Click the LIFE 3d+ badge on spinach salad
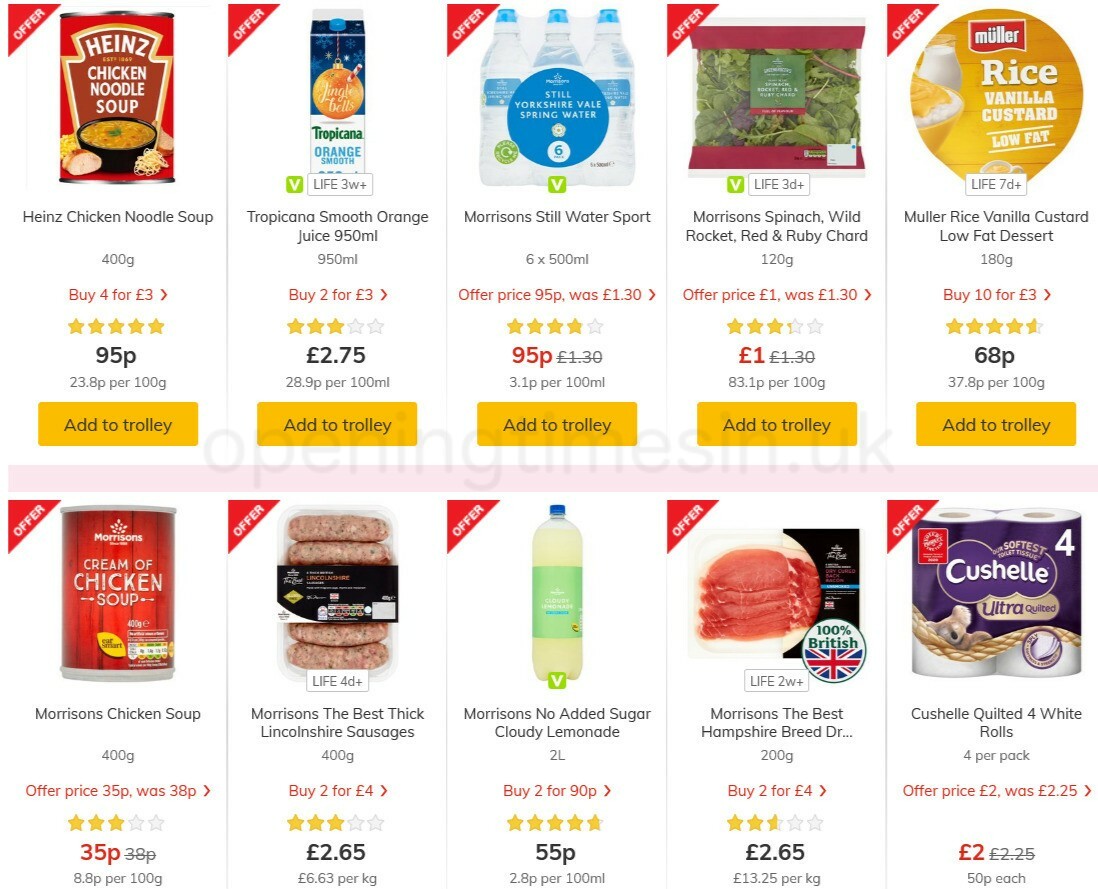 tap(779, 185)
